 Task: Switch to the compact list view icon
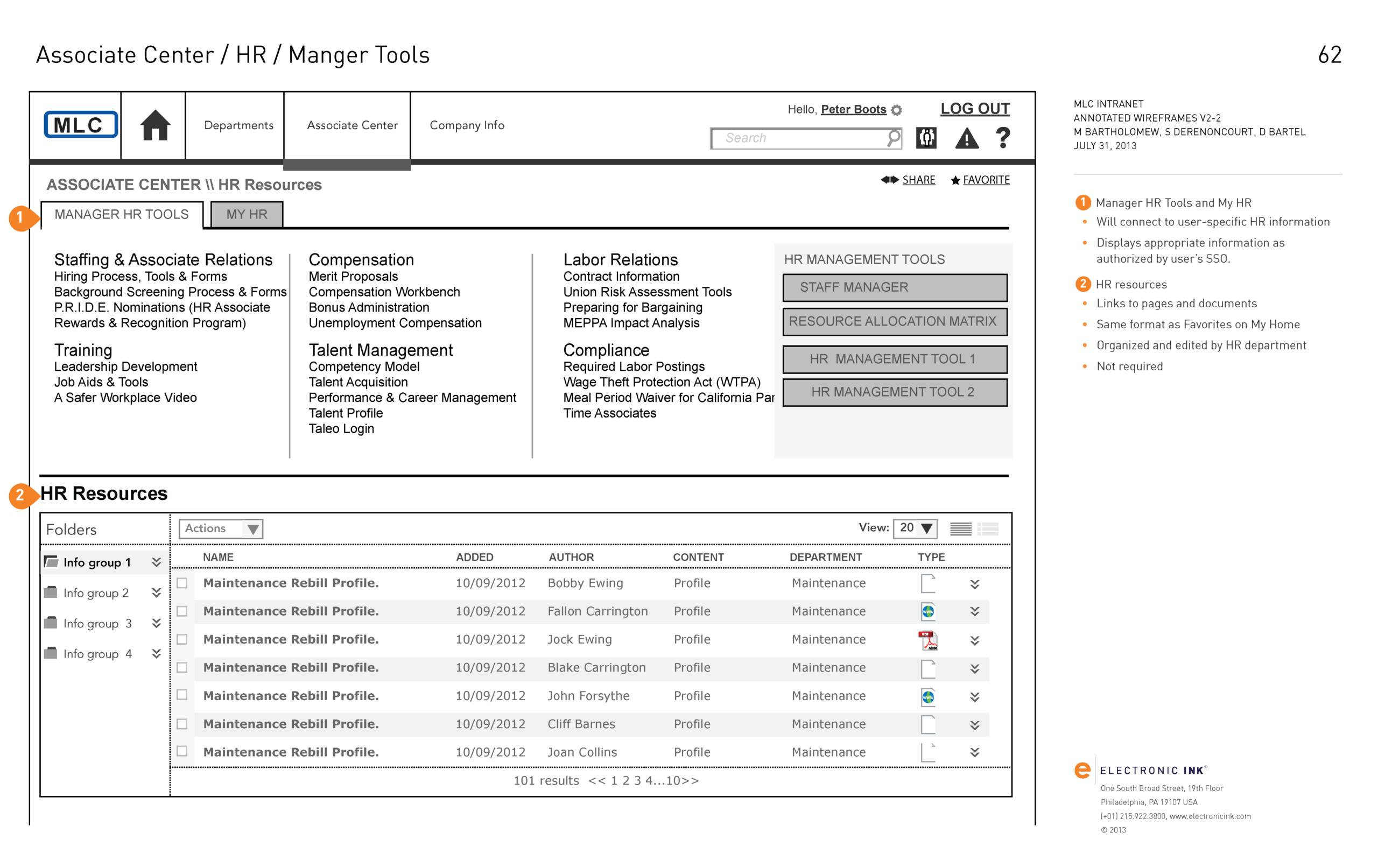pos(960,528)
